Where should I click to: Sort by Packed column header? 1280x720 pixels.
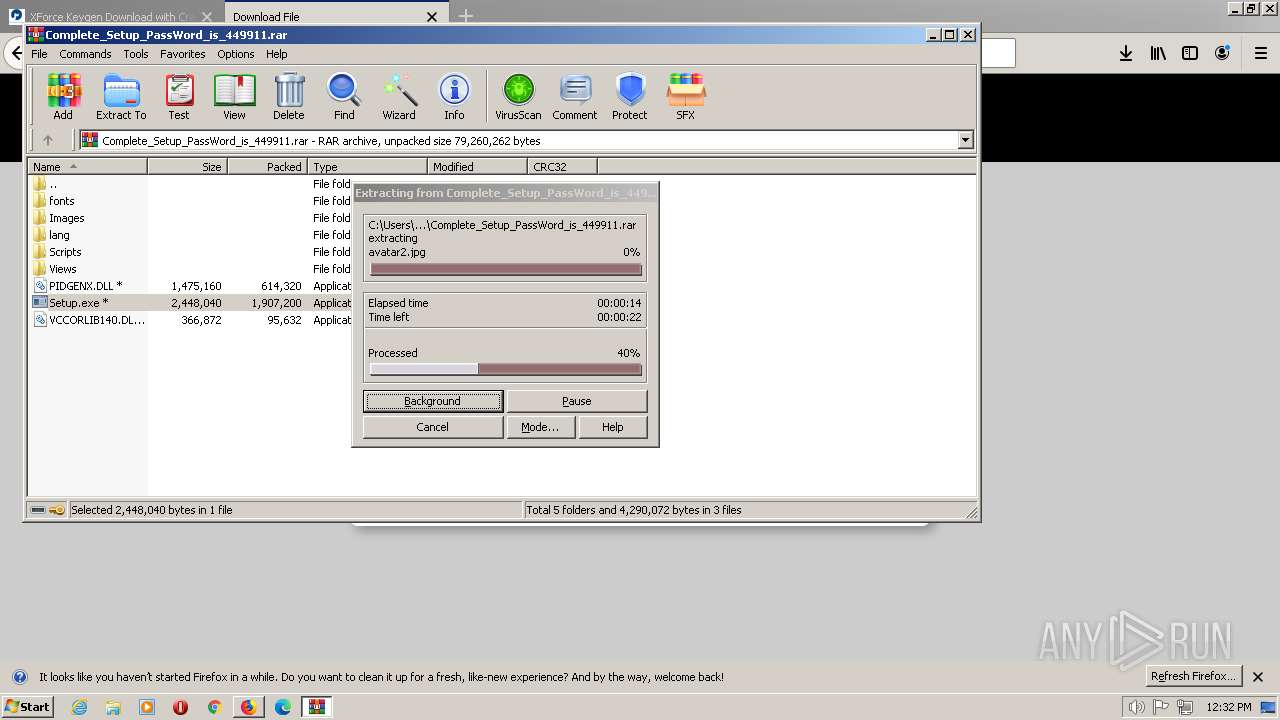coord(268,167)
